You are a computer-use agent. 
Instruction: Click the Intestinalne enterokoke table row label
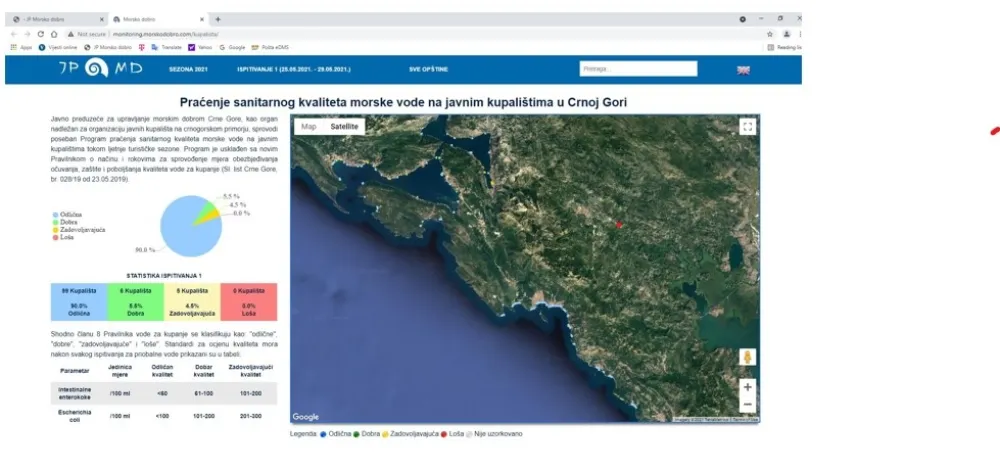pos(75,393)
